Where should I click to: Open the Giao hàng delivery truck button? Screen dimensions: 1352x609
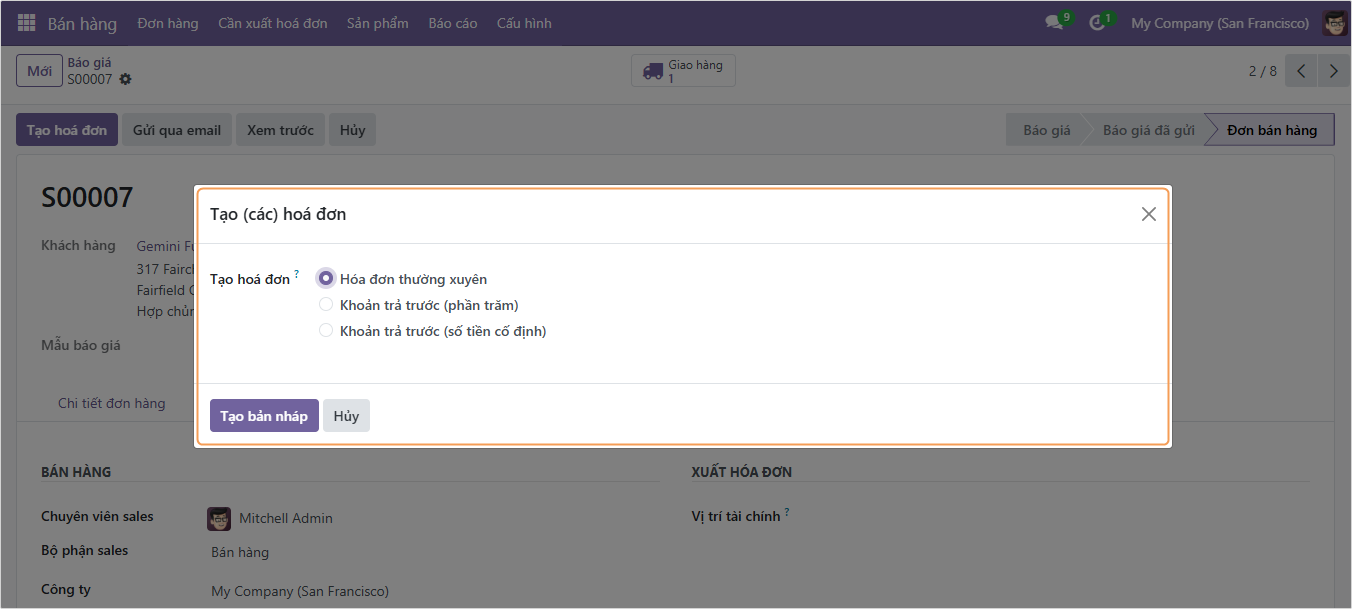683,71
